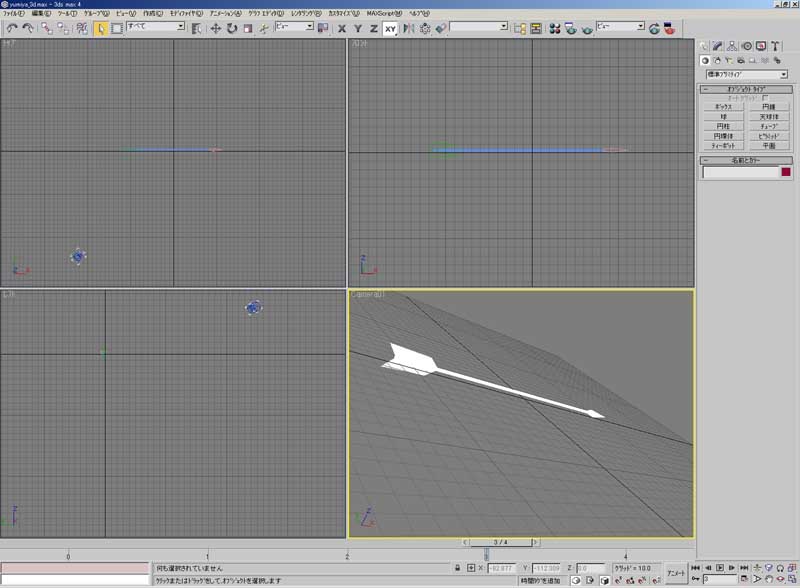The width and height of the screenshot is (800, 588).
Task: Activate the Select and Manipulate tool
Action: coord(264,28)
